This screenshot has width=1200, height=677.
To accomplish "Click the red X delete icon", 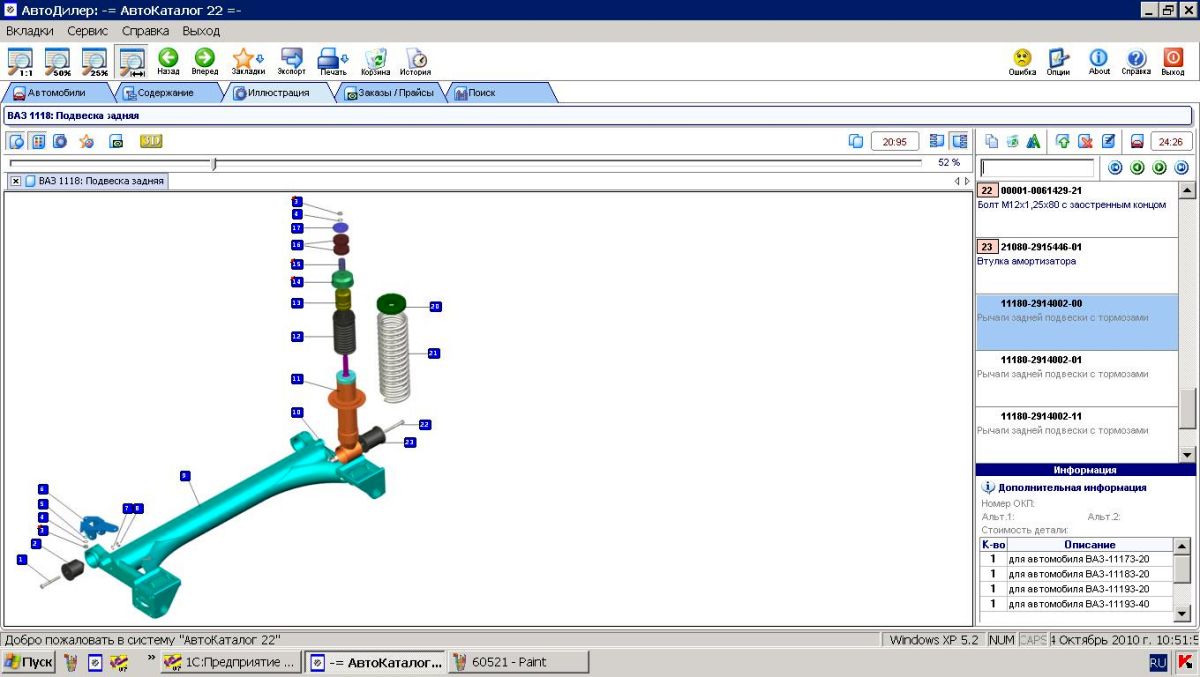I will [x=1085, y=141].
